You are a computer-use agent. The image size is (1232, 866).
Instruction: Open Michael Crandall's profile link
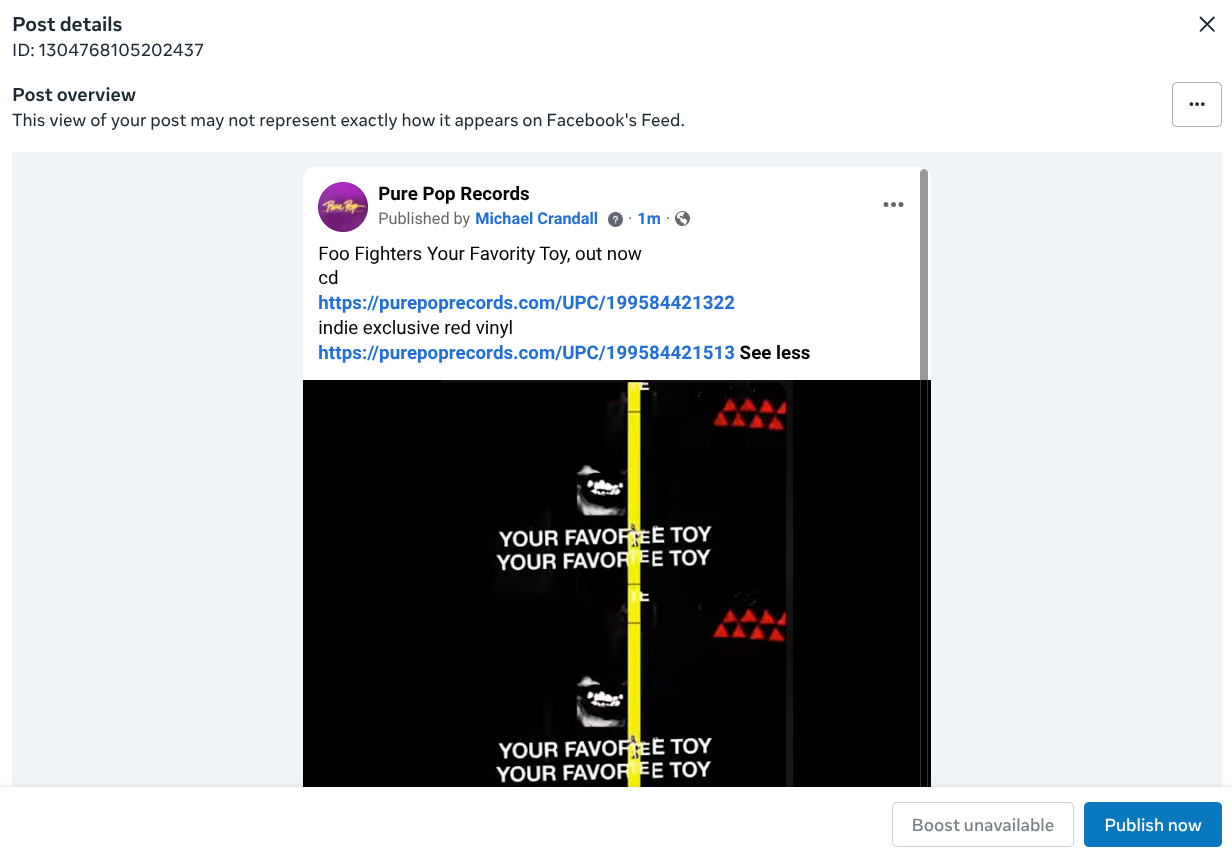coord(536,219)
